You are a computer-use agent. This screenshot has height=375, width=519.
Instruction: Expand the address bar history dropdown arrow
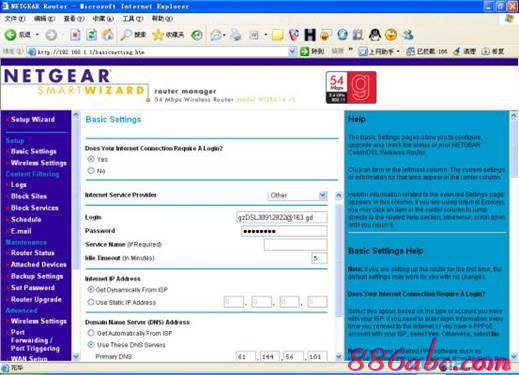click(x=292, y=52)
